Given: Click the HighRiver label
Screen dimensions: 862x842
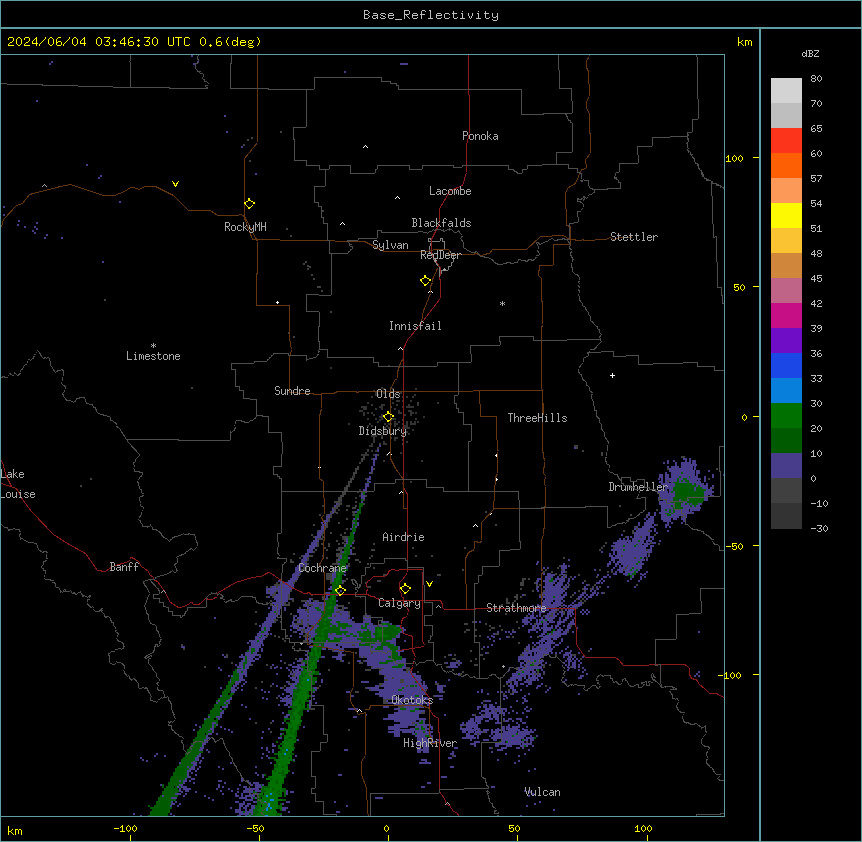Looking at the screenshot, I should pyautogui.click(x=430, y=743).
